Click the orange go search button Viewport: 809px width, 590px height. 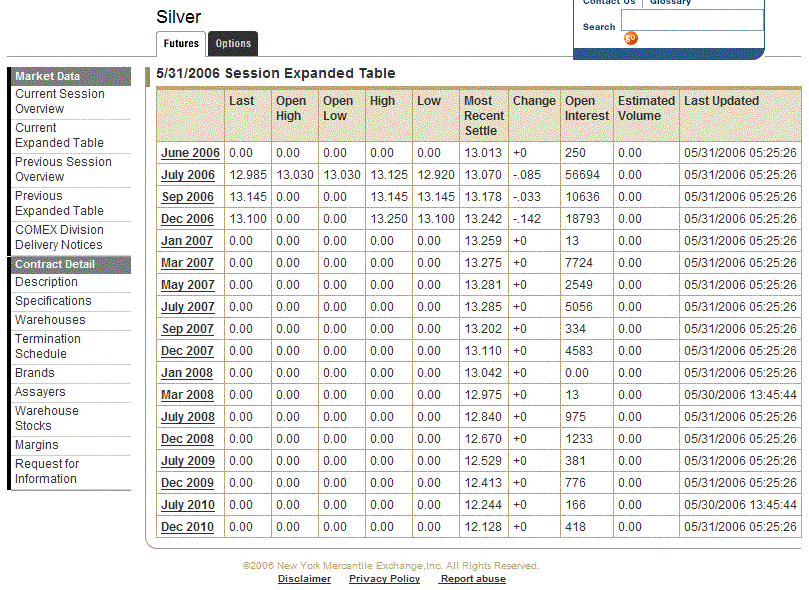tap(630, 38)
